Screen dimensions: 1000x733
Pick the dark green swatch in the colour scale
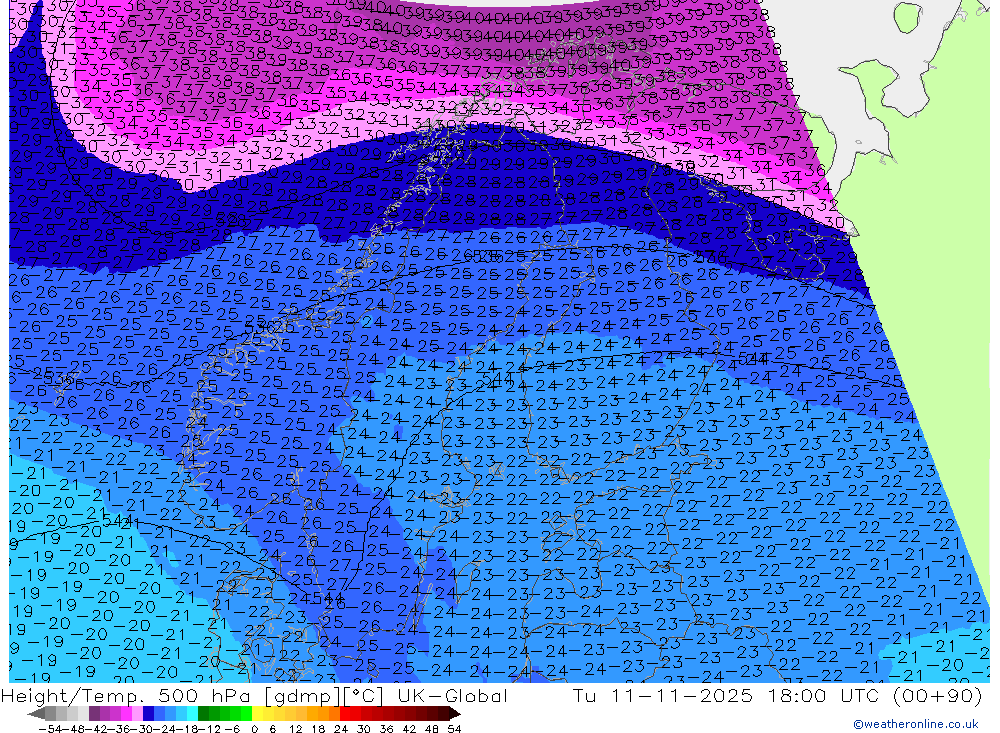coord(203,714)
